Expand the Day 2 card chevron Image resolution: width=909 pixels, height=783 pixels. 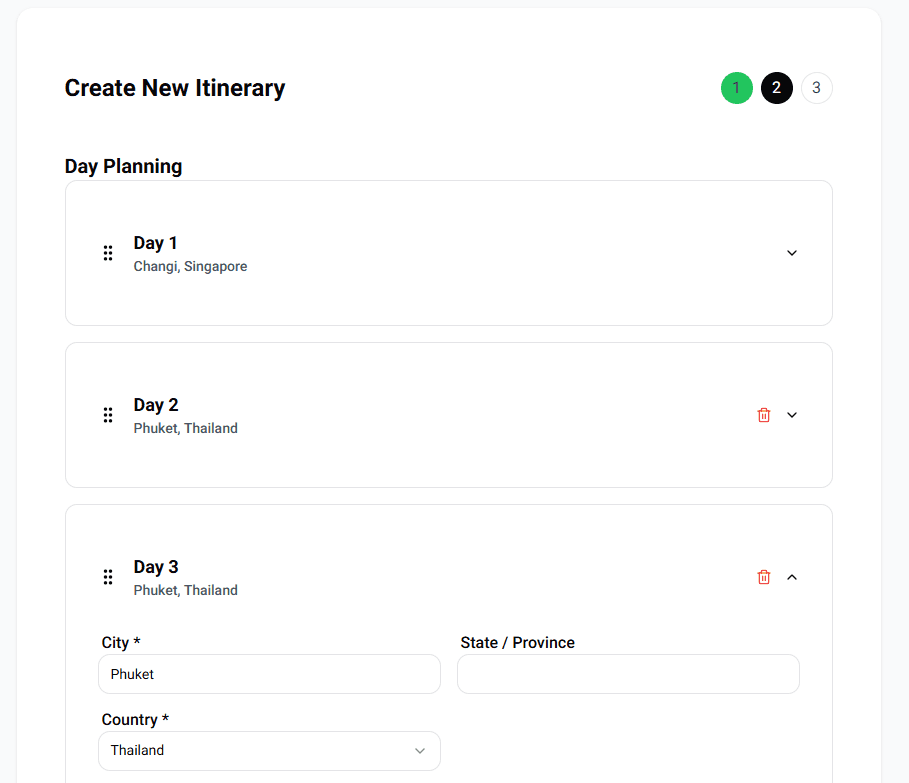point(792,415)
